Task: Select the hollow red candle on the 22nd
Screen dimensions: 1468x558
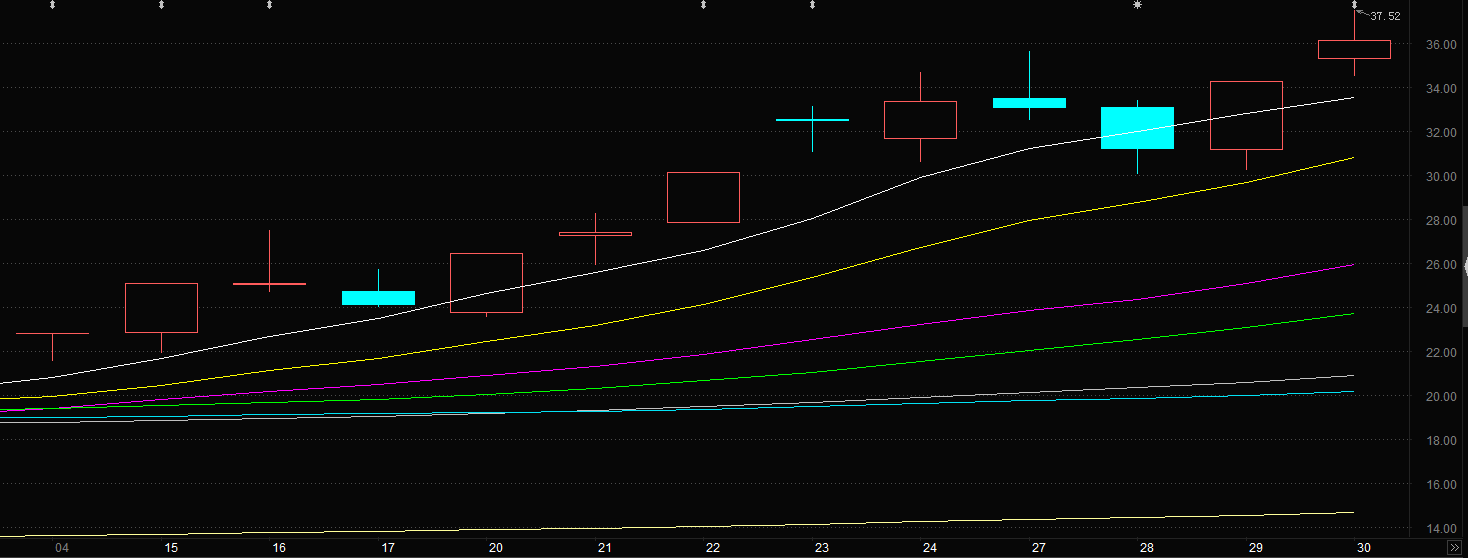Action: (703, 197)
